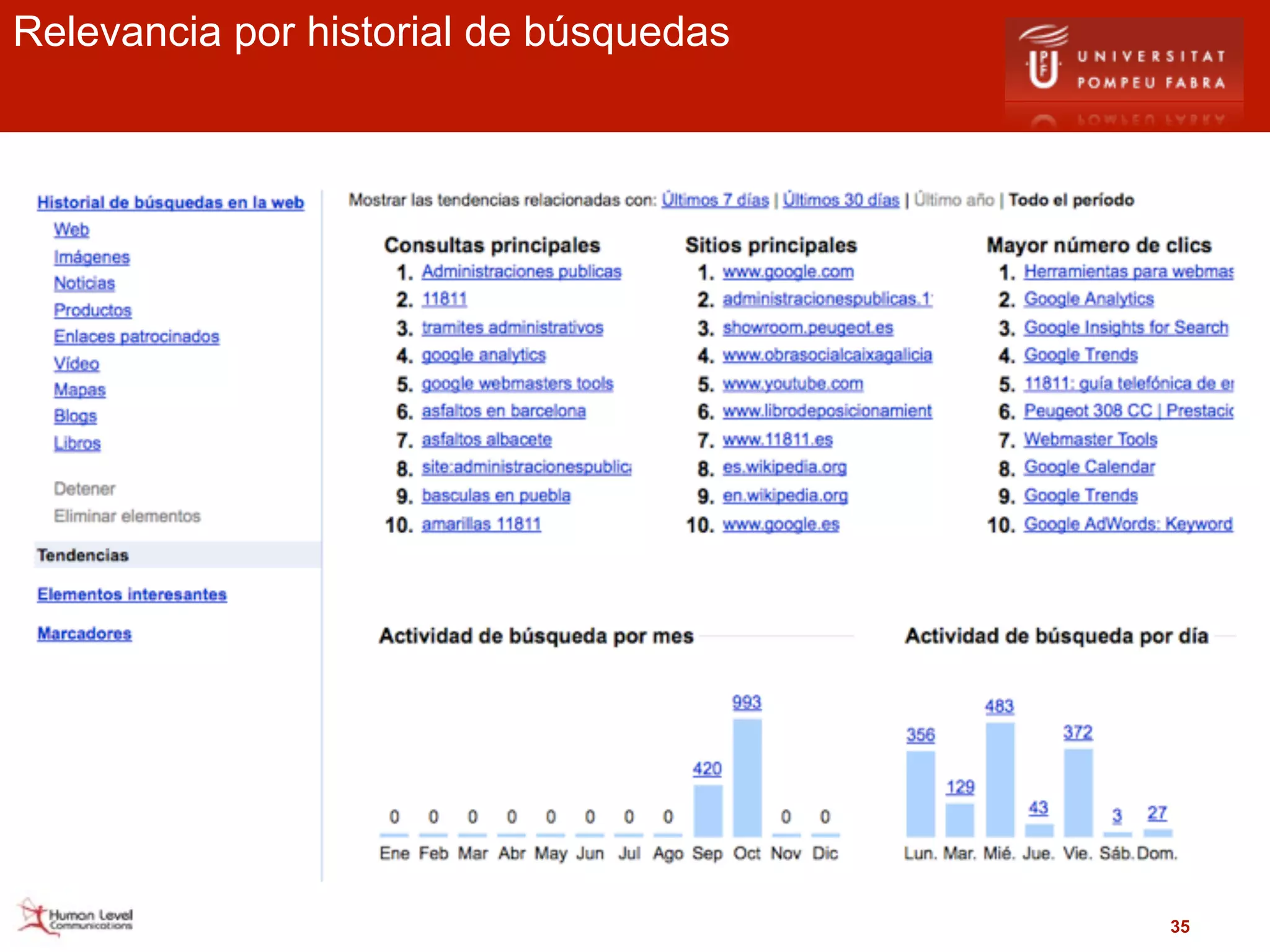Open Marcadores link
This screenshot has height=952, width=1270.
[x=84, y=633]
